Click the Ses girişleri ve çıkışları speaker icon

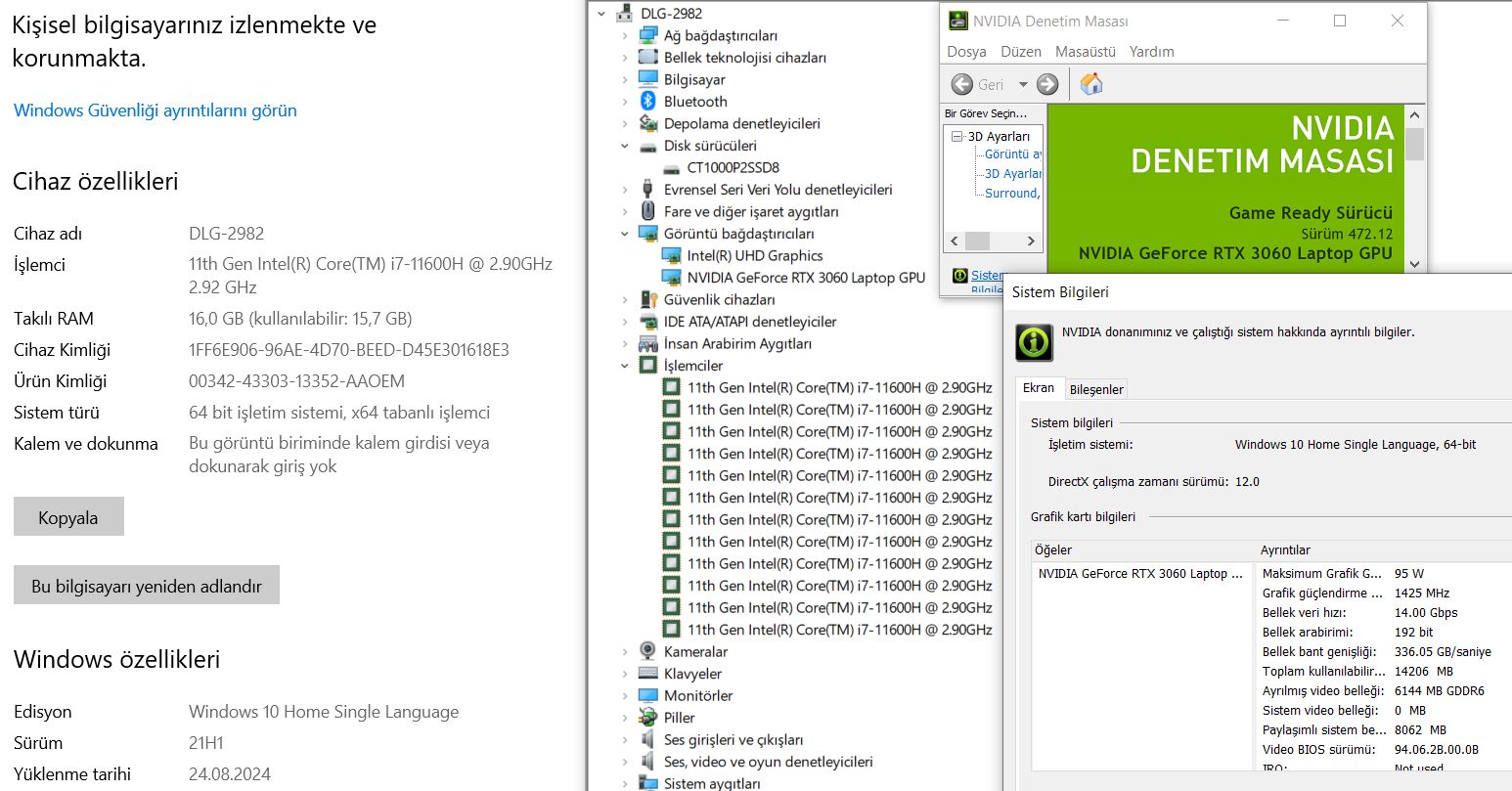pos(647,739)
